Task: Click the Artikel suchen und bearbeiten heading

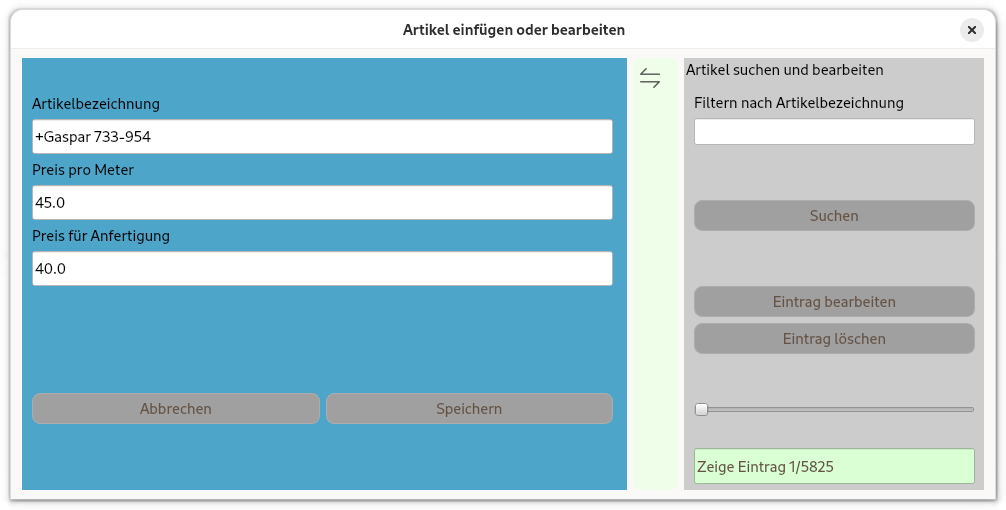Action: tap(784, 71)
